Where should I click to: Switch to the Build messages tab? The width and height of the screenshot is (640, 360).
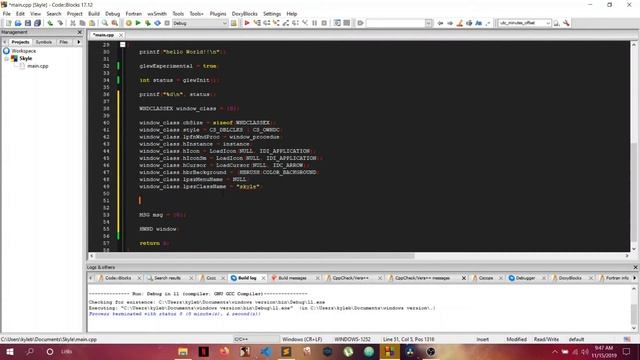292,278
